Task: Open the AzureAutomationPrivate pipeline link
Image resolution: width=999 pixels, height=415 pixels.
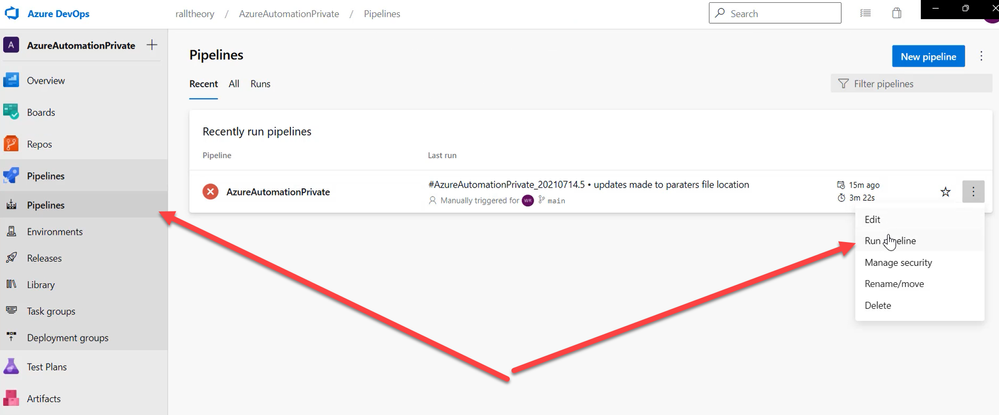Action: click(278, 191)
